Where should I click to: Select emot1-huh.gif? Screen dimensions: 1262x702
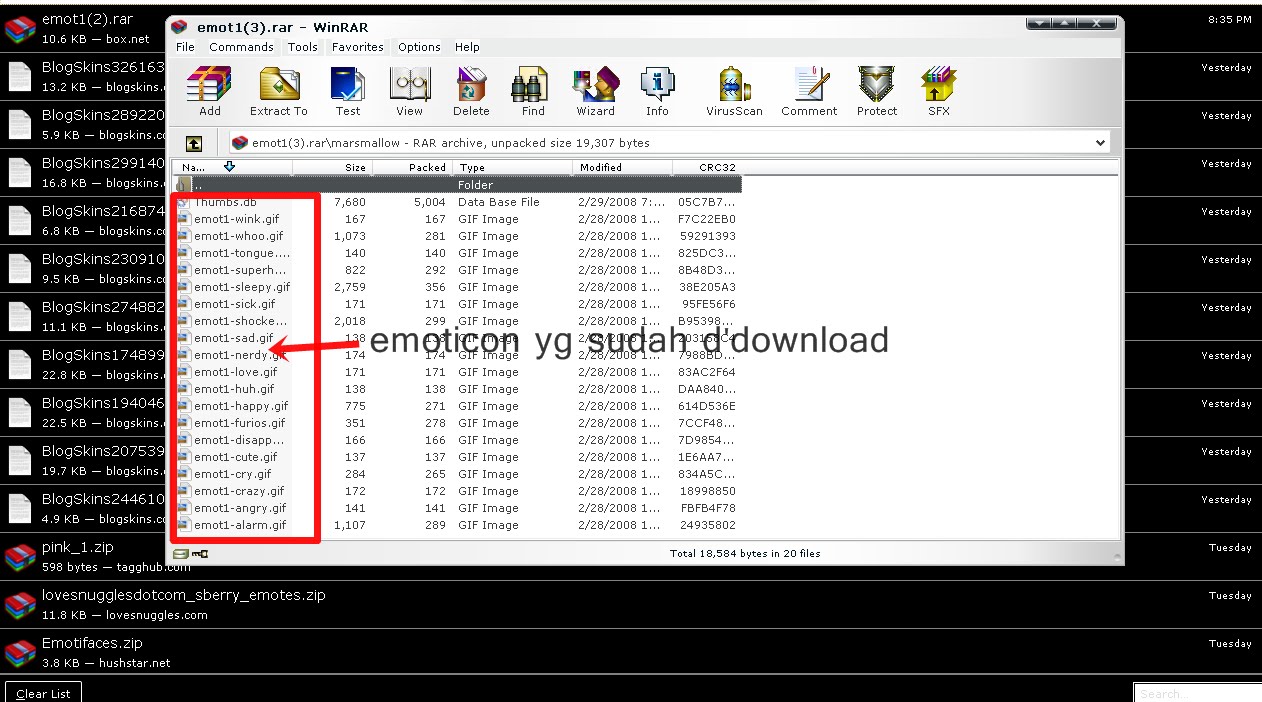point(234,389)
